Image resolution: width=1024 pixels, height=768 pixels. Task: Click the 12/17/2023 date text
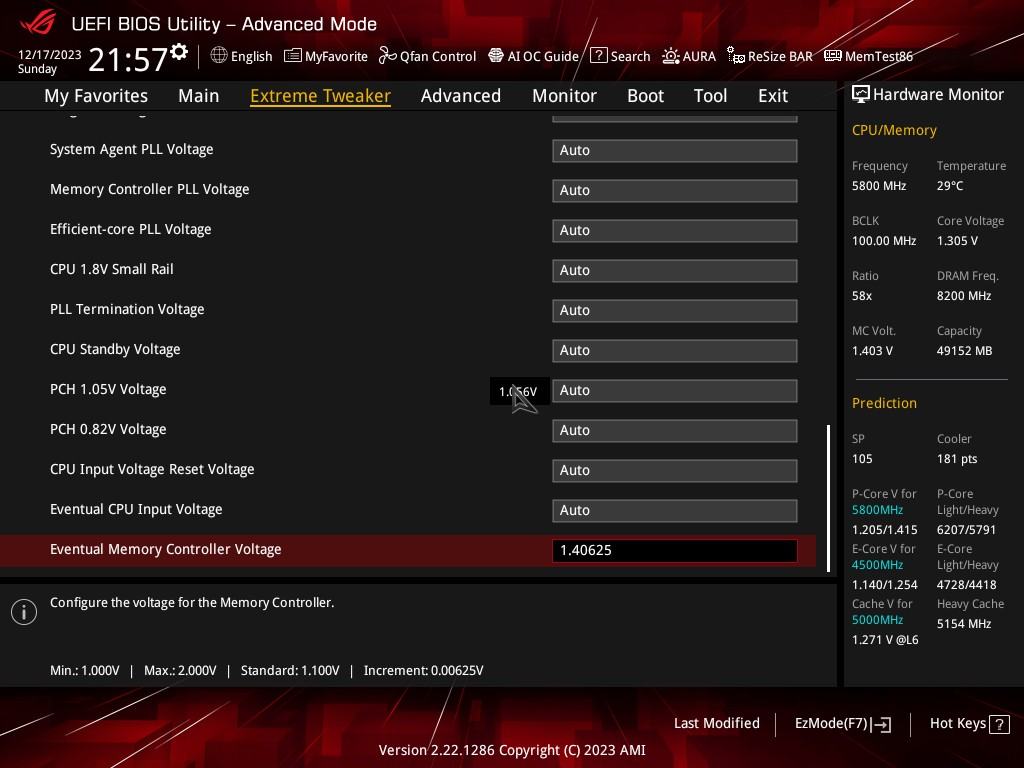[x=50, y=55]
